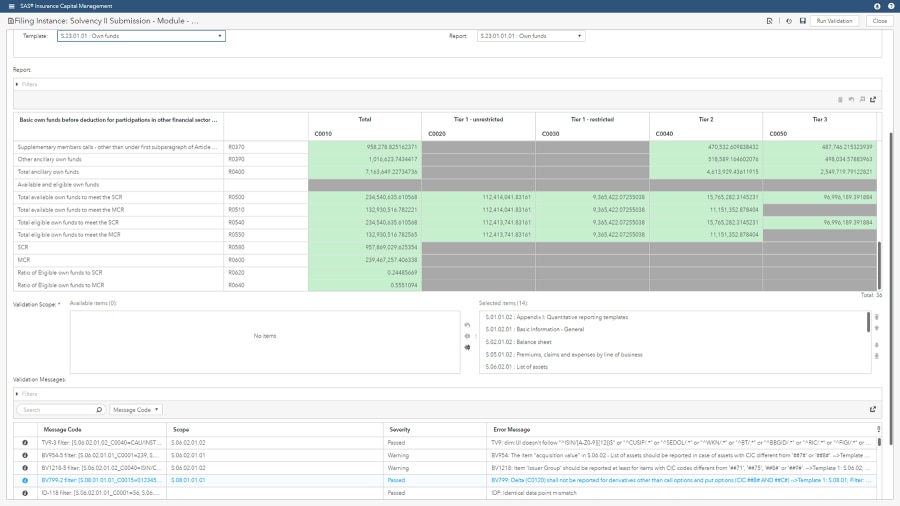Click the R0500 row code cell
The width and height of the screenshot is (900, 506).
click(x=266, y=197)
